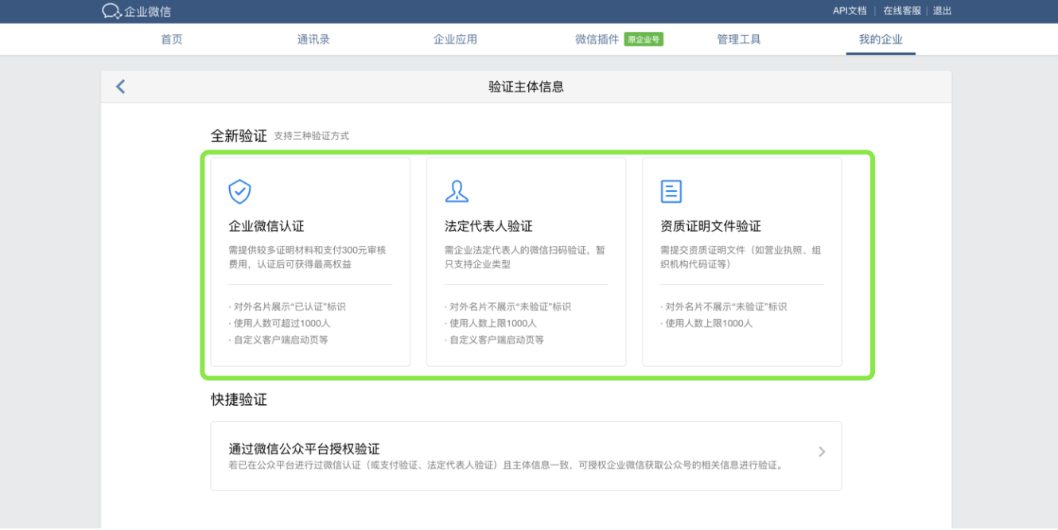Choose the 法定代表人验证 card title

point(489,226)
